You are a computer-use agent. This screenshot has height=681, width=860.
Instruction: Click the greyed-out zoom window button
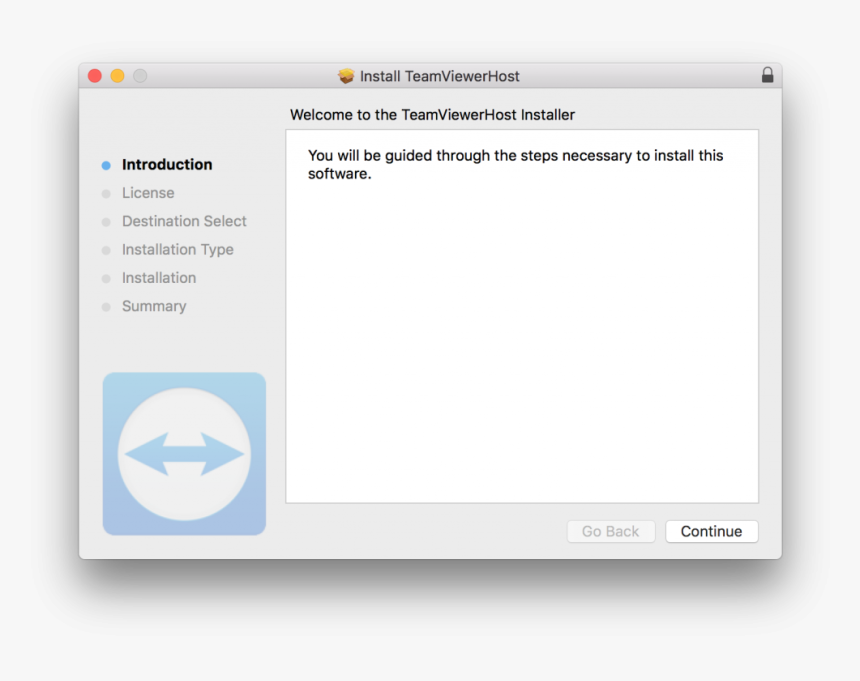click(140, 76)
